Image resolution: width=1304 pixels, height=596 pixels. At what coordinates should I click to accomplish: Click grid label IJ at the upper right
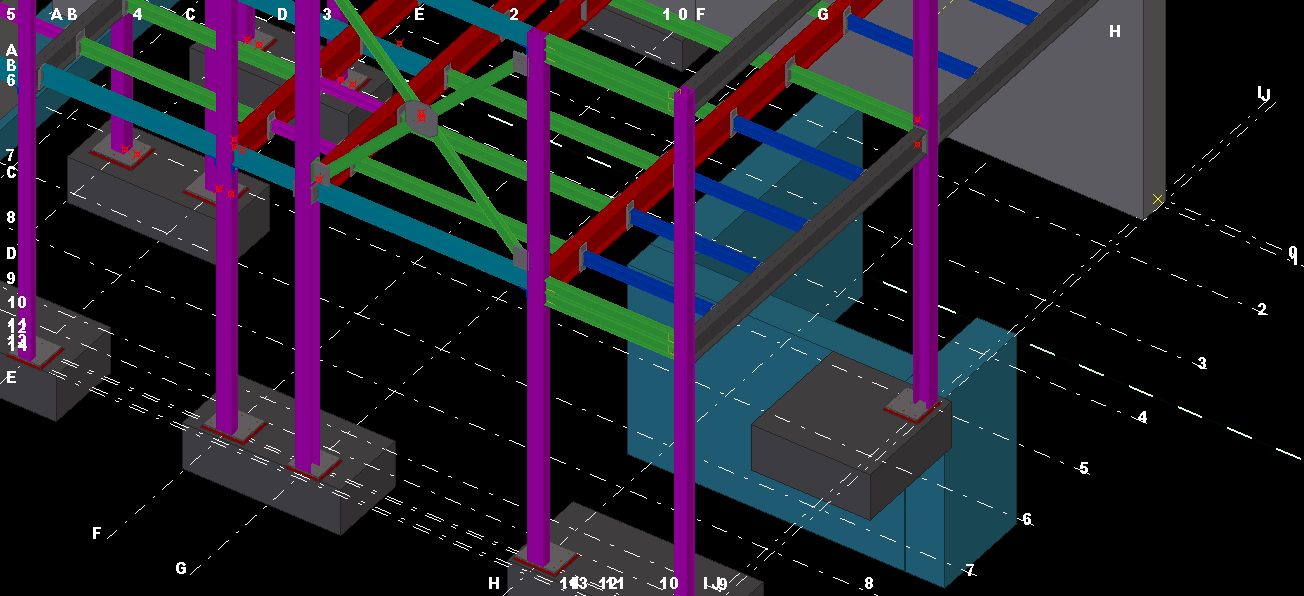(x=1264, y=94)
